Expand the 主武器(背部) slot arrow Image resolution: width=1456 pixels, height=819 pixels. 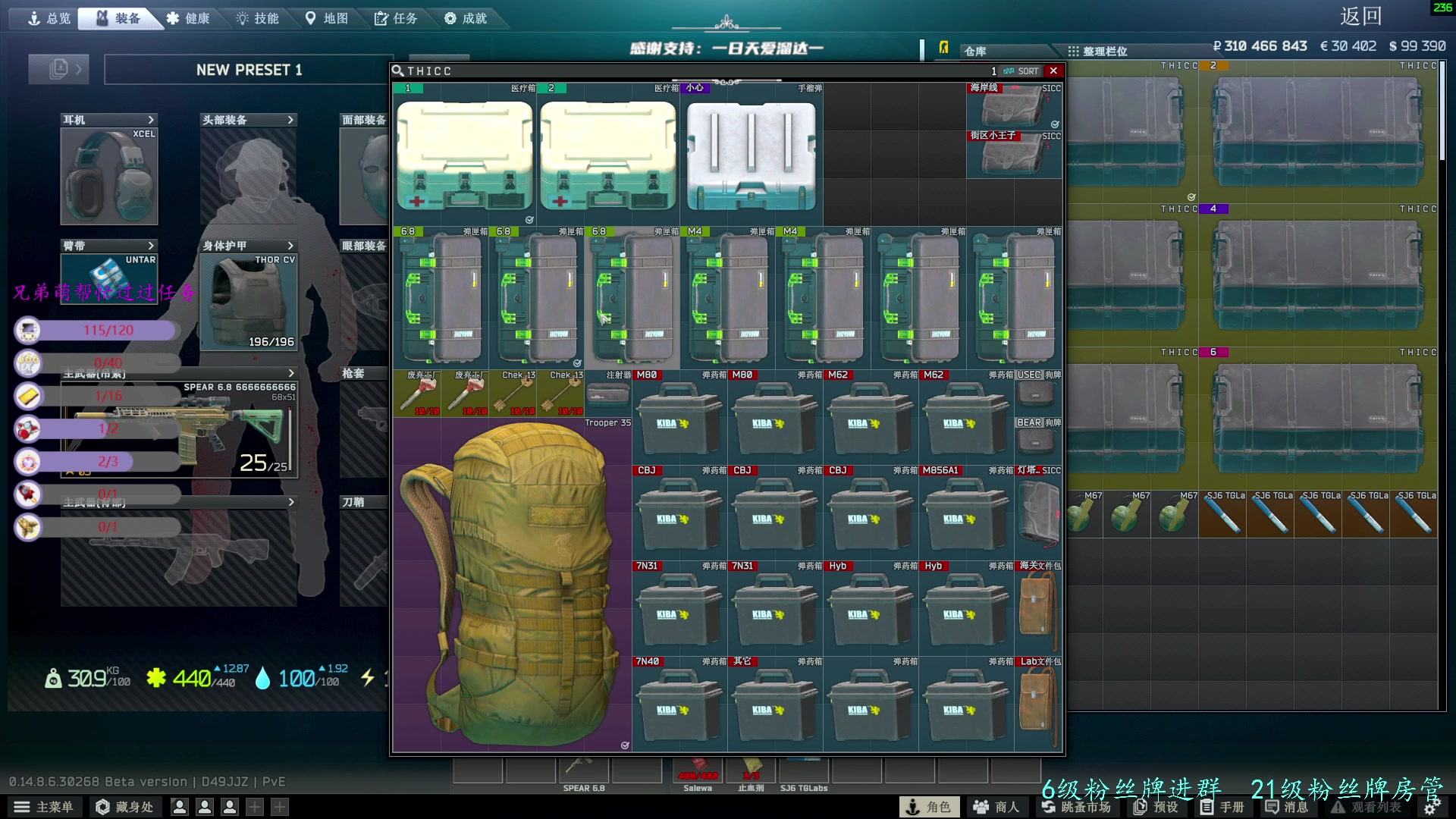pyautogui.click(x=290, y=502)
